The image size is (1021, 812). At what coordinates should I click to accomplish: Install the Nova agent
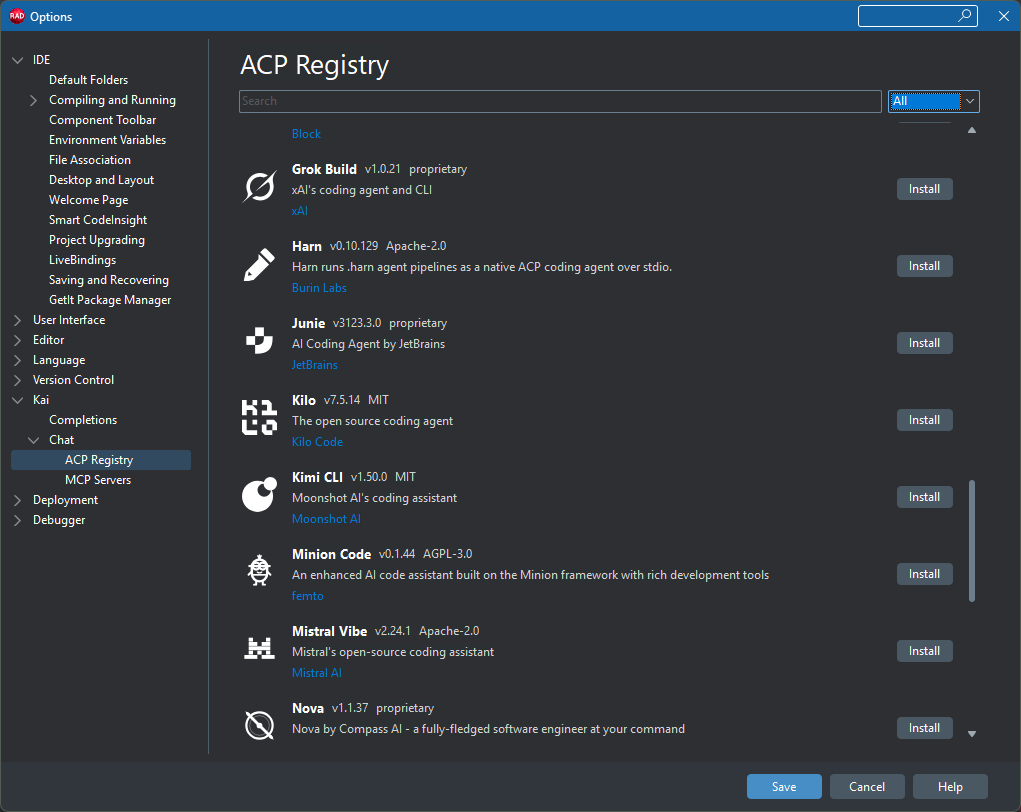pos(924,728)
